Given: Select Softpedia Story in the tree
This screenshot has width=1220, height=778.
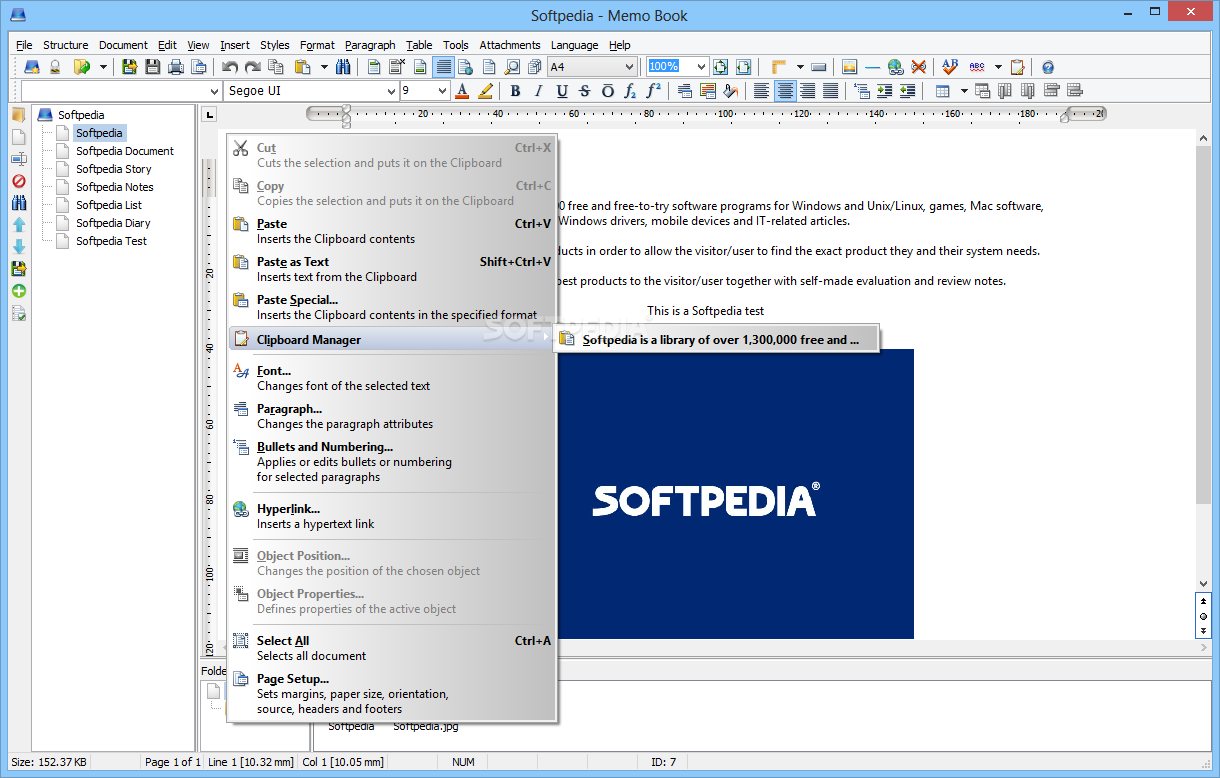Looking at the screenshot, I should (x=113, y=169).
